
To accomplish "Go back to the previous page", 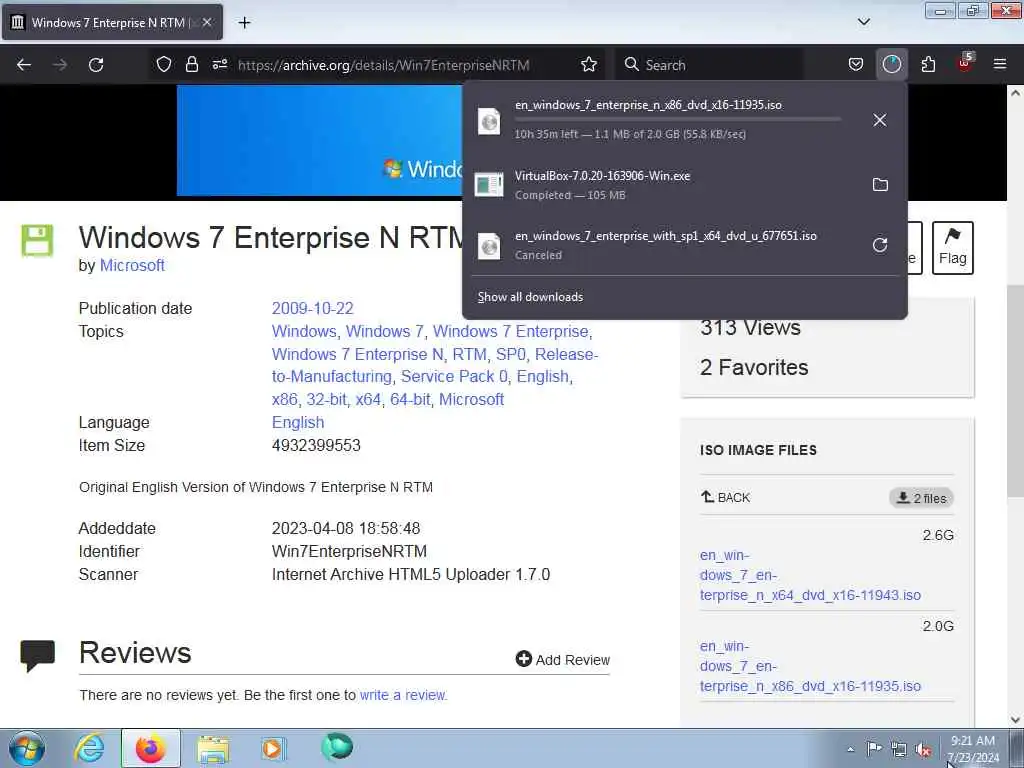I will point(24,65).
